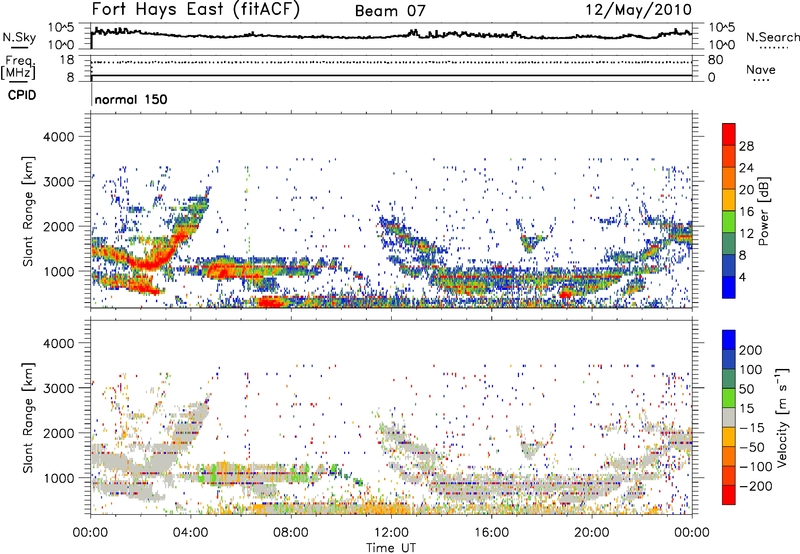Select the 'N.Sky' legend label
The image size is (800, 554).
(x=19, y=37)
